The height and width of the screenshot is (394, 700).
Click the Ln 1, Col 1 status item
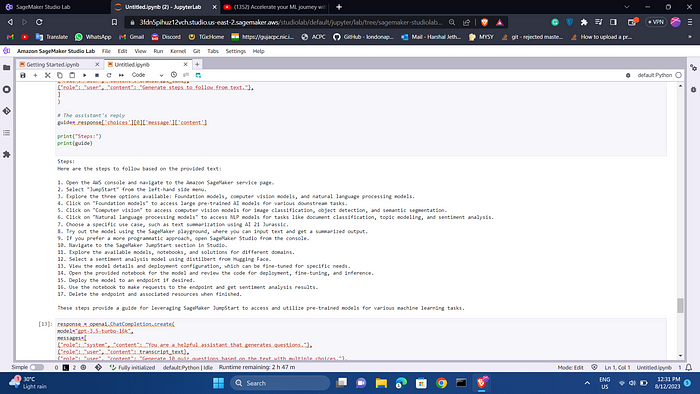tap(617, 368)
